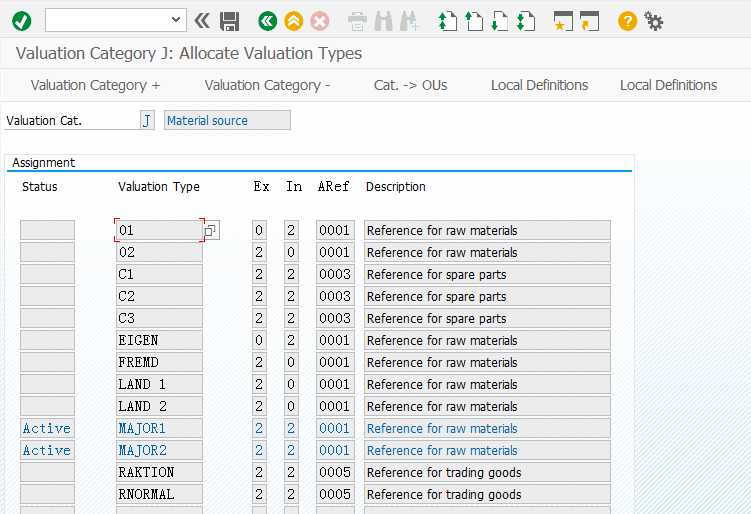
Task: Click the Find Next binoculars icon
Action: pyautogui.click(x=409, y=21)
